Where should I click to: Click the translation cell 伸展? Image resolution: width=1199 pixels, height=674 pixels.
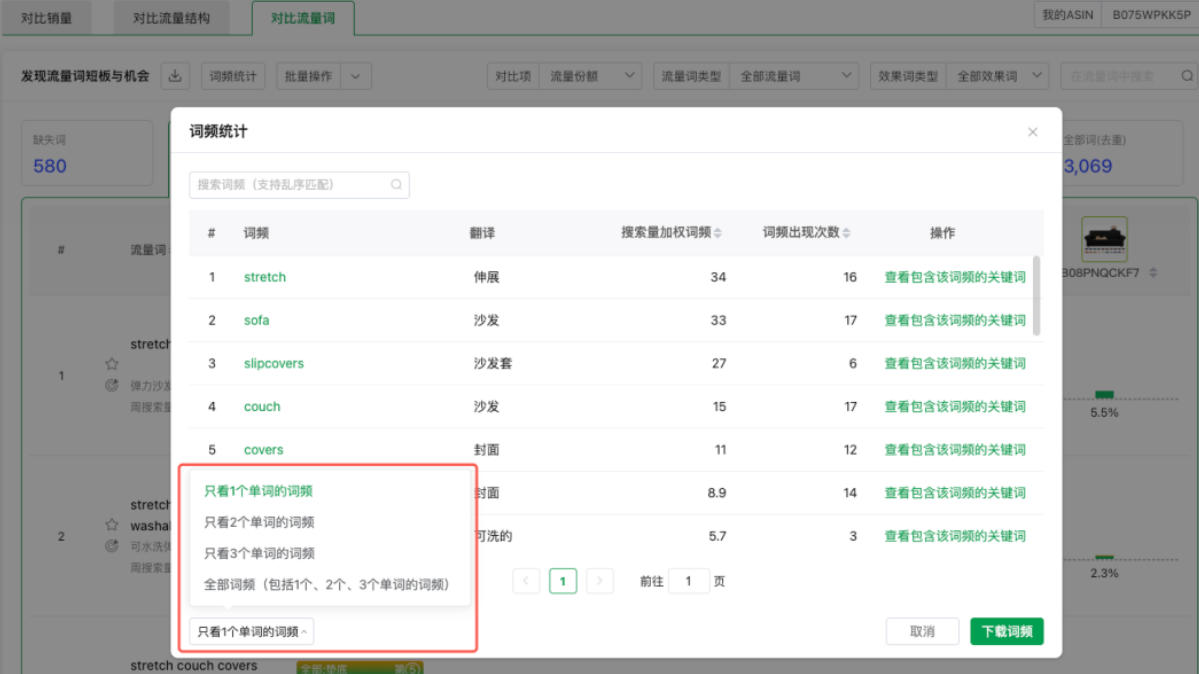[x=486, y=277]
